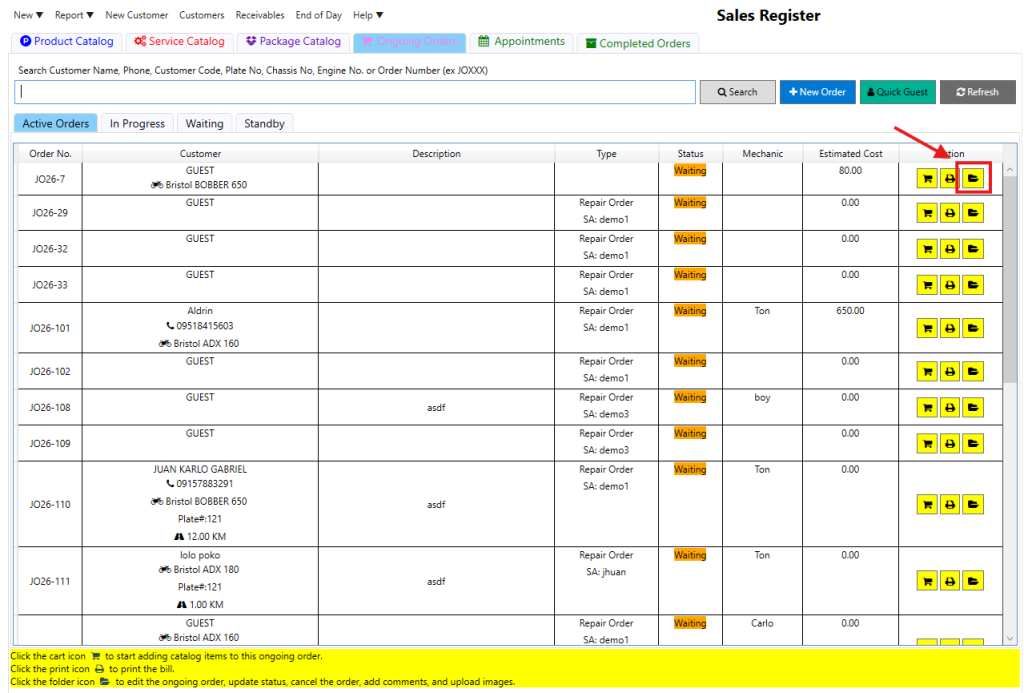Click the customer search input field

coord(355,92)
